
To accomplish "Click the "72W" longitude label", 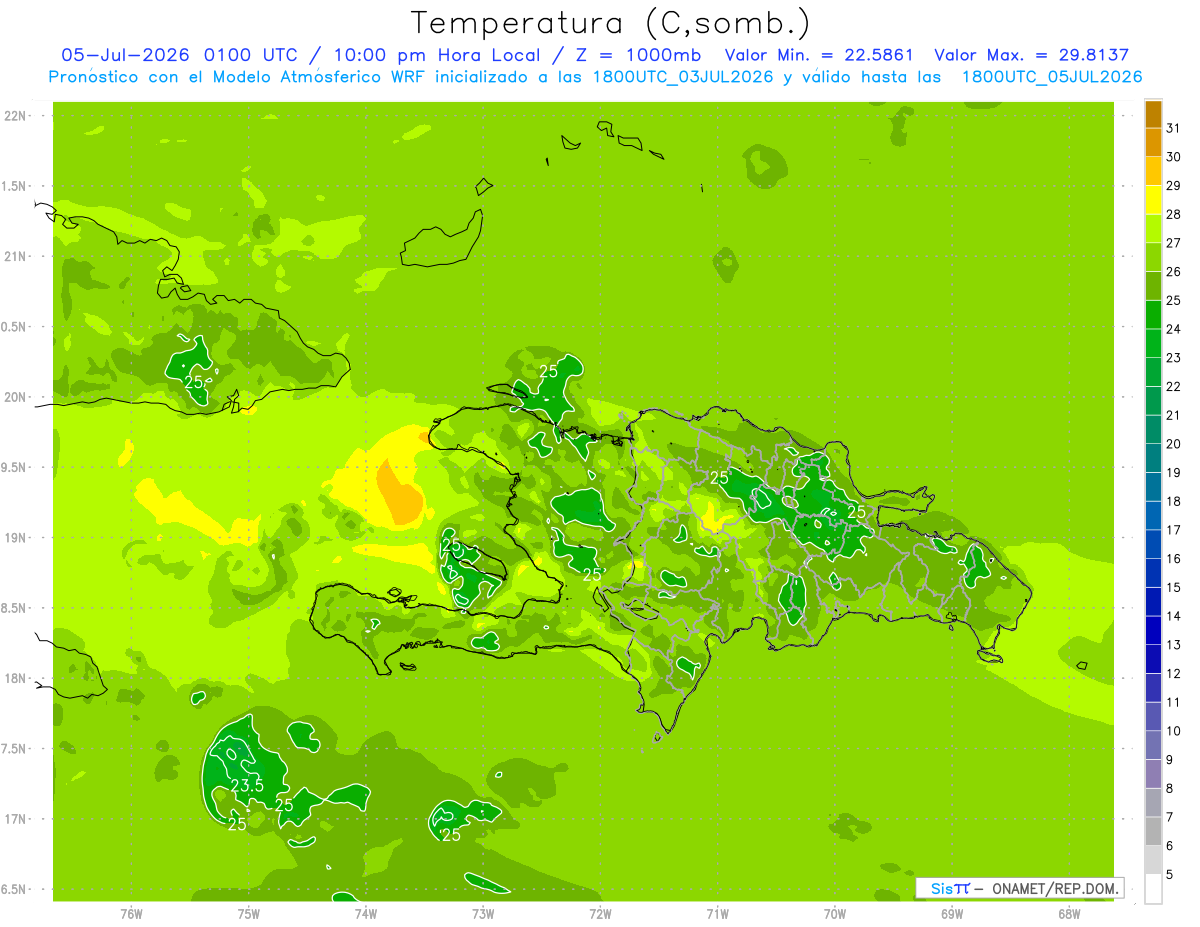I will [x=600, y=913].
